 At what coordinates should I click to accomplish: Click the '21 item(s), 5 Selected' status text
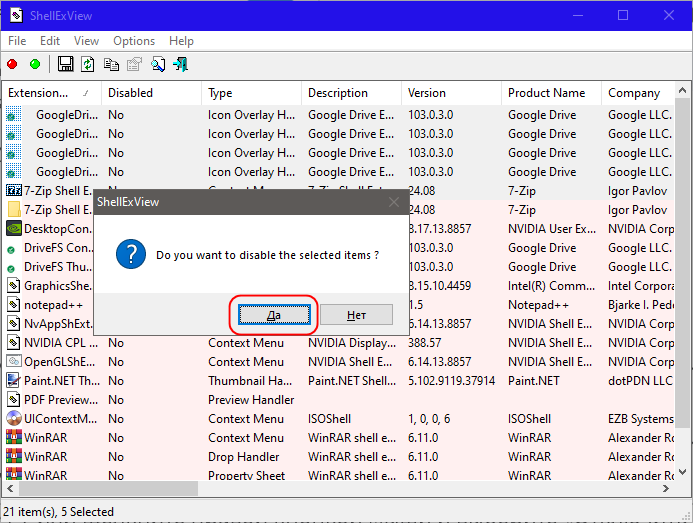(58, 512)
